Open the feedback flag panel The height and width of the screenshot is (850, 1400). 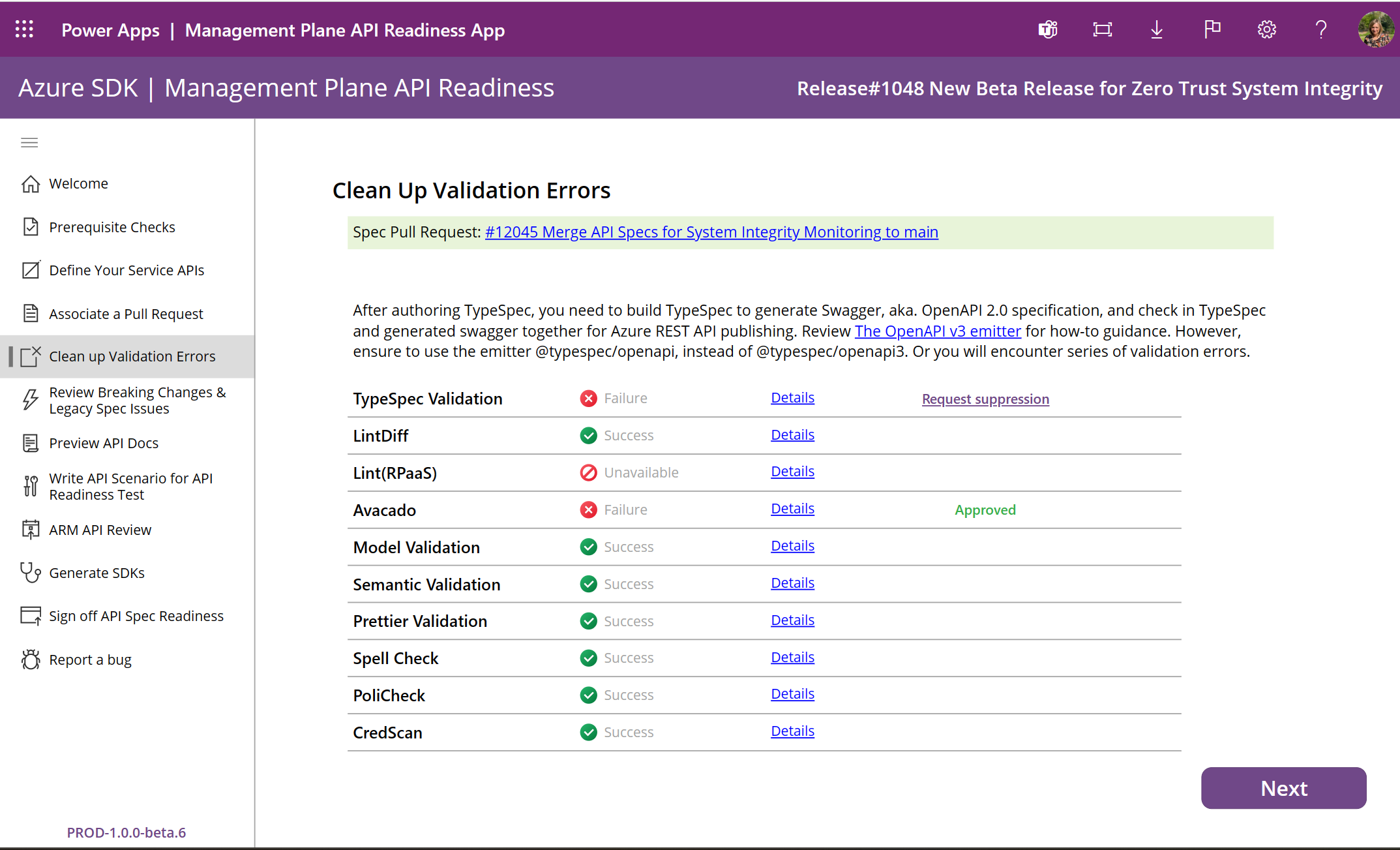tap(1212, 29)
